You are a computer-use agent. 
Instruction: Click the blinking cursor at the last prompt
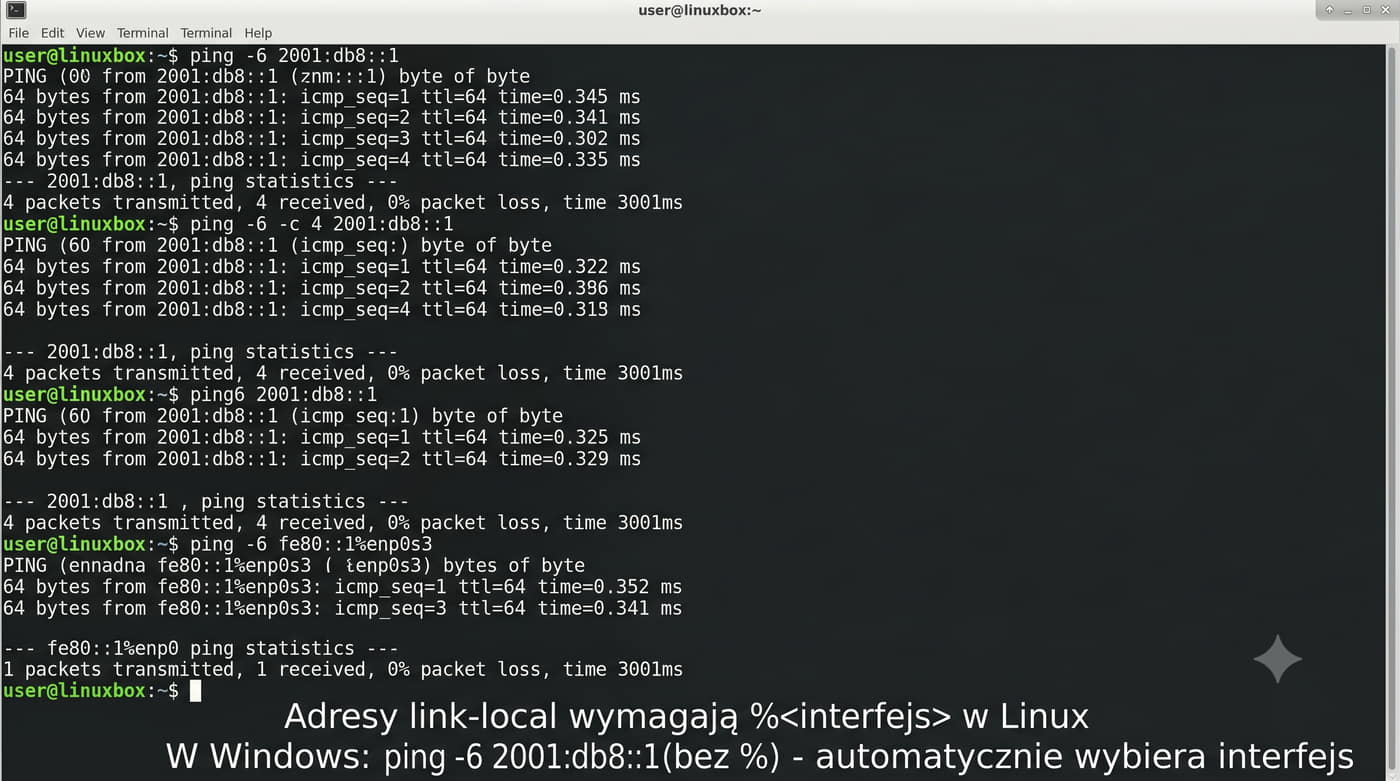click(195, 691)
